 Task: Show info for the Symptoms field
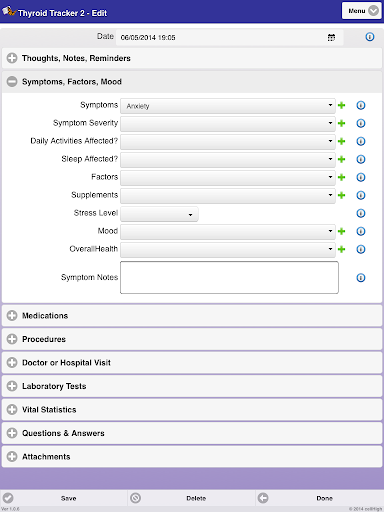pos(361,105)
